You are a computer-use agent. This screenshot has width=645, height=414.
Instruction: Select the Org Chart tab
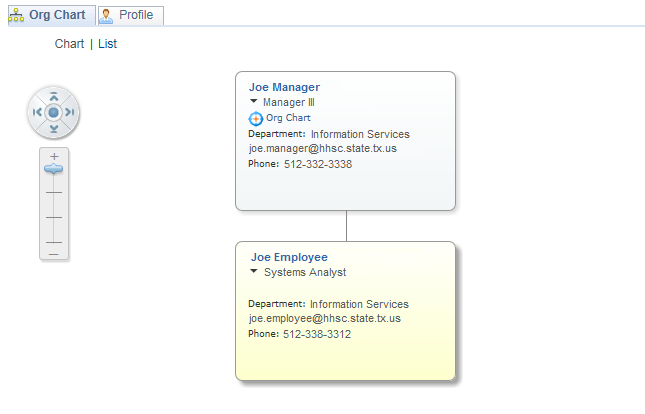coord(48,15)
